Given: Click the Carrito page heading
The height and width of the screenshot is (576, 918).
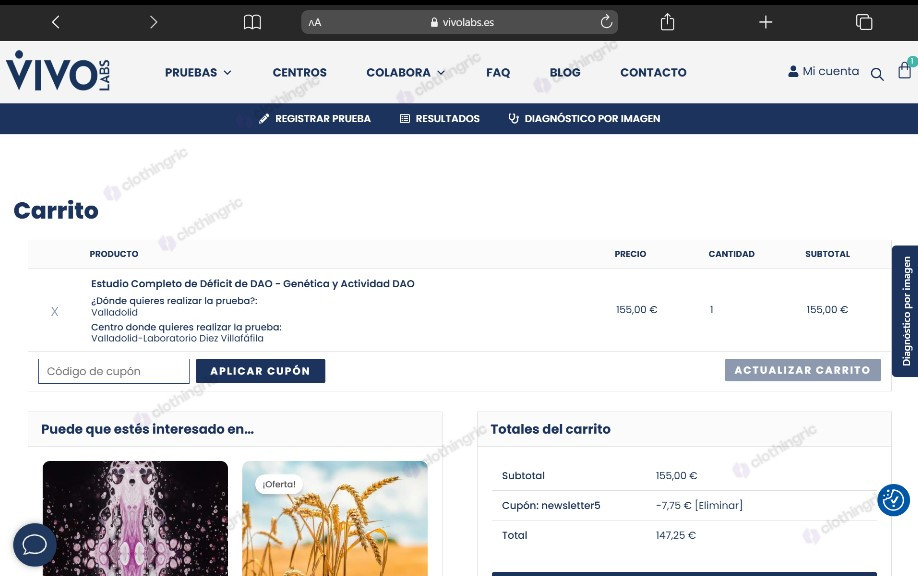Looking at the screenshot, I should coord(56,211).
